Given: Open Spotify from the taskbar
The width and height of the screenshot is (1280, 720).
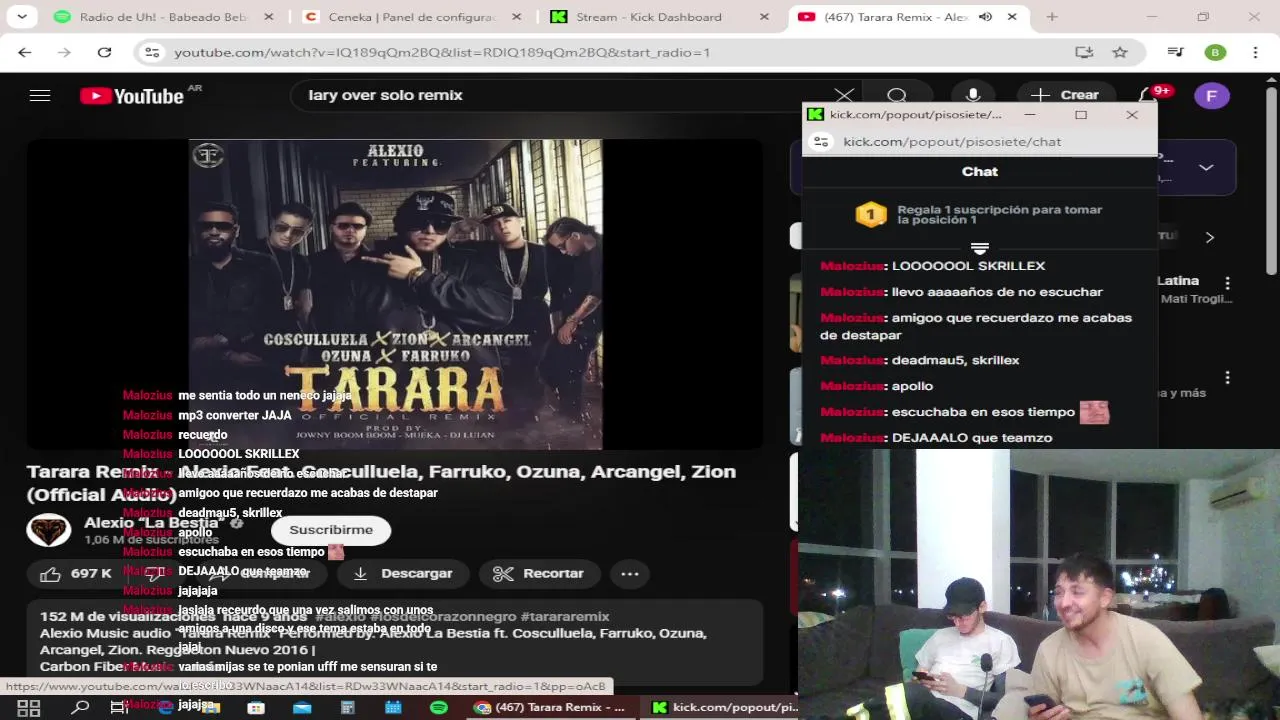Looking at the screenshot, I should [439, 708].
